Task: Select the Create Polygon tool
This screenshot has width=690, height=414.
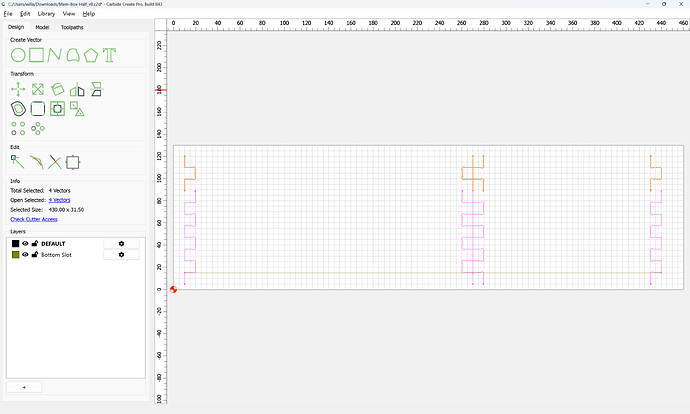Action: (91, 55)
